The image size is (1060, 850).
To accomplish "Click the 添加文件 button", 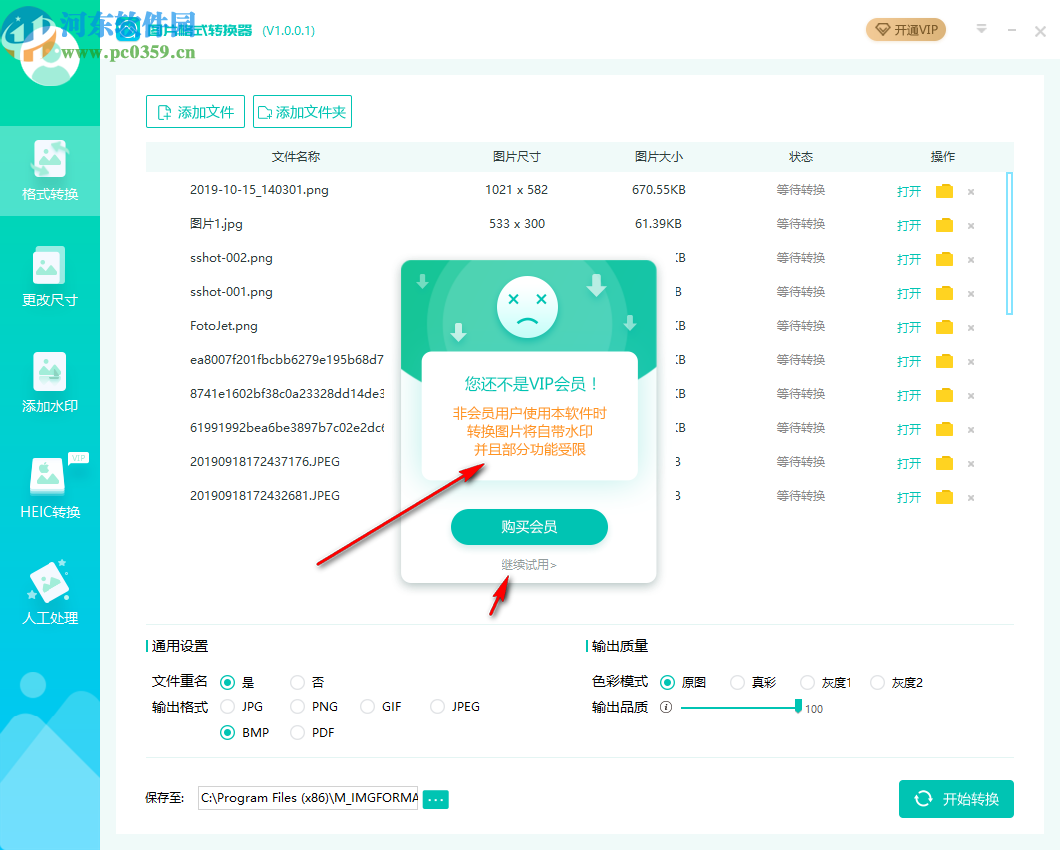I will (195, 111).
